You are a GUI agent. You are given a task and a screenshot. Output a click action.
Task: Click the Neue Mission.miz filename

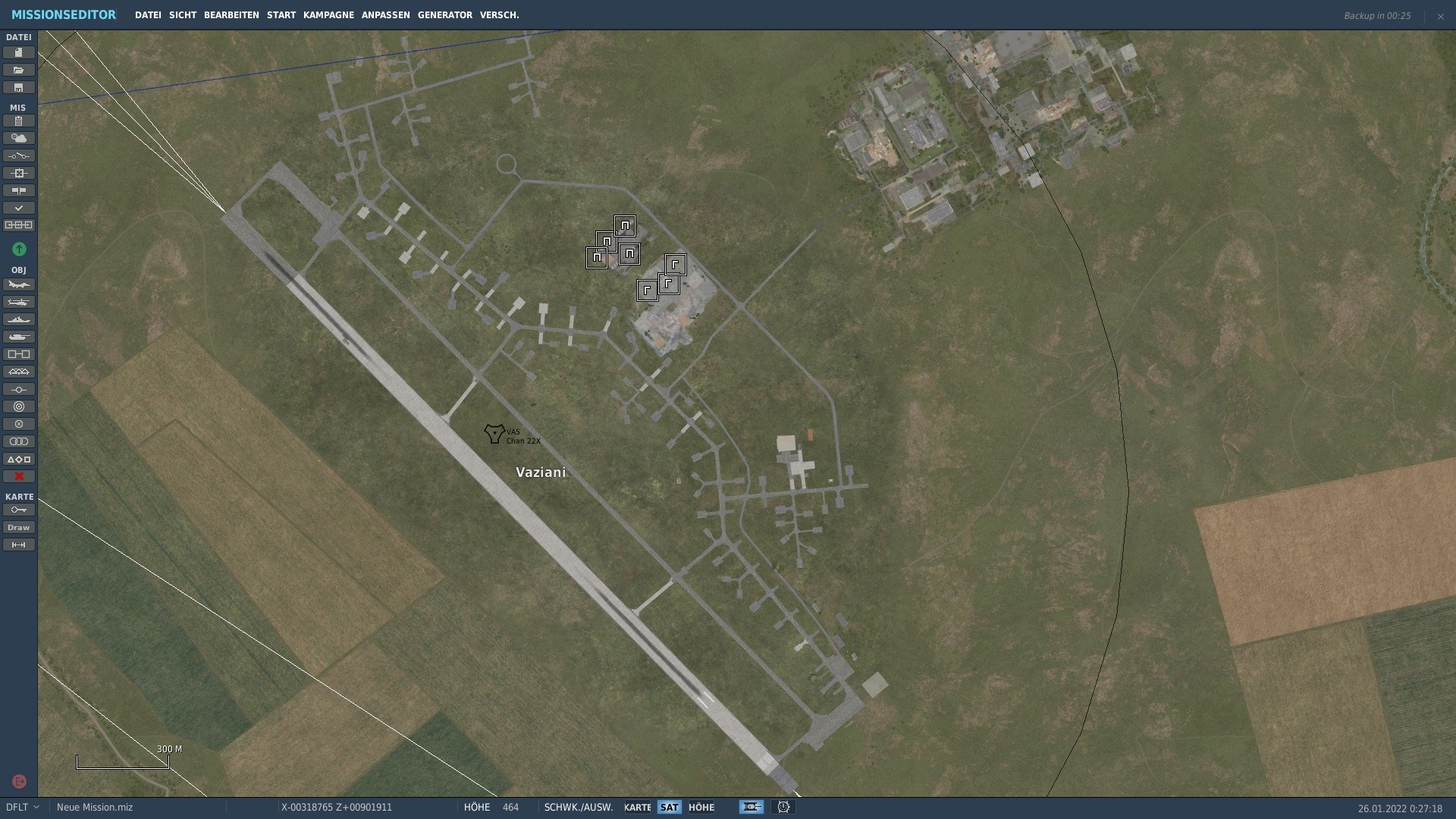click(x=95, y=808)
